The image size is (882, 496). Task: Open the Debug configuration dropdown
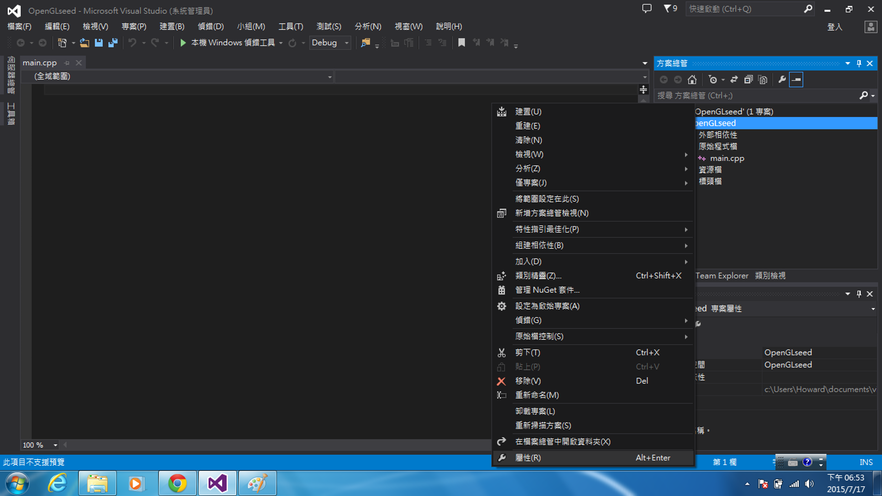point(330,43)
